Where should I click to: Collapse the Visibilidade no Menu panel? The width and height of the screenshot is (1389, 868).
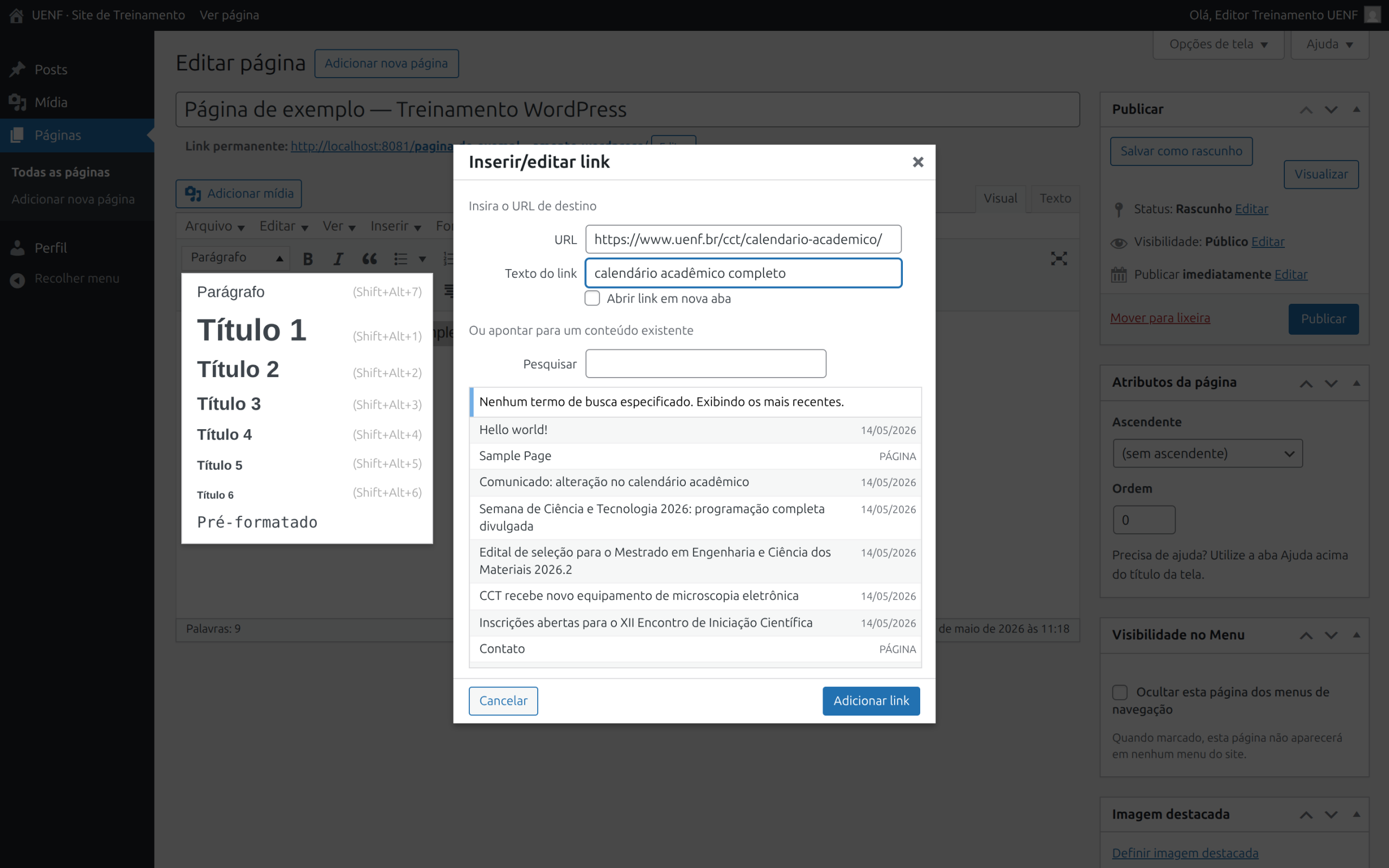(x=1356, y=635)
